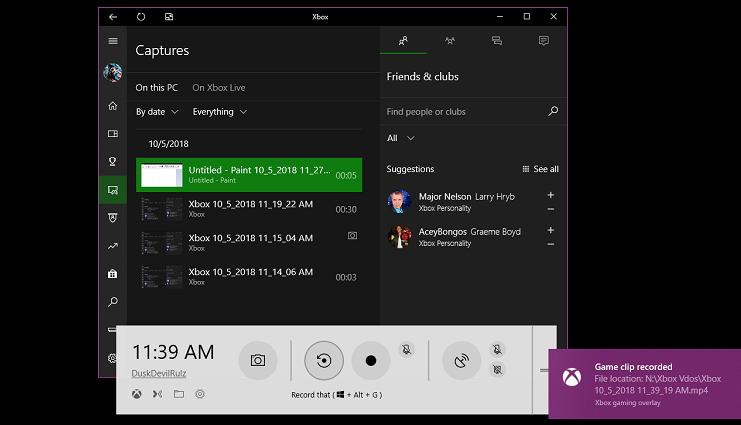Add AceyBongos as friend

tap(551, 230)
